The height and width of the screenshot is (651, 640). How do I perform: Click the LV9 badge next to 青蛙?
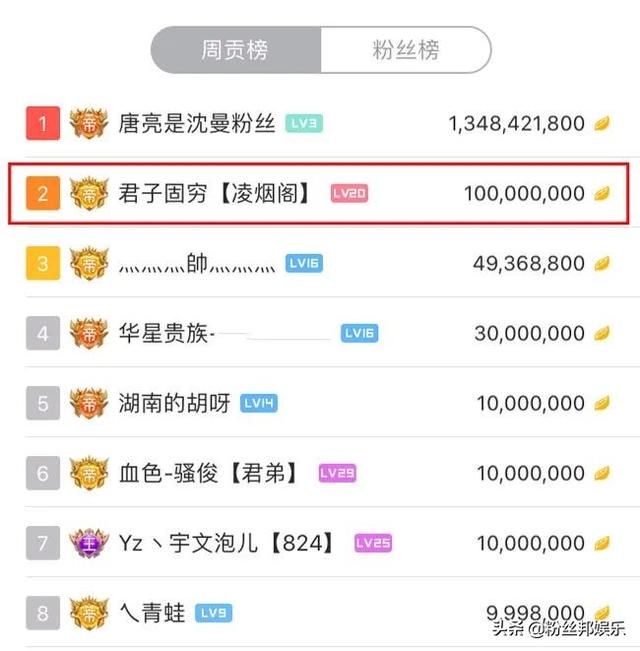pyautogui.click(x=213, y=613)
